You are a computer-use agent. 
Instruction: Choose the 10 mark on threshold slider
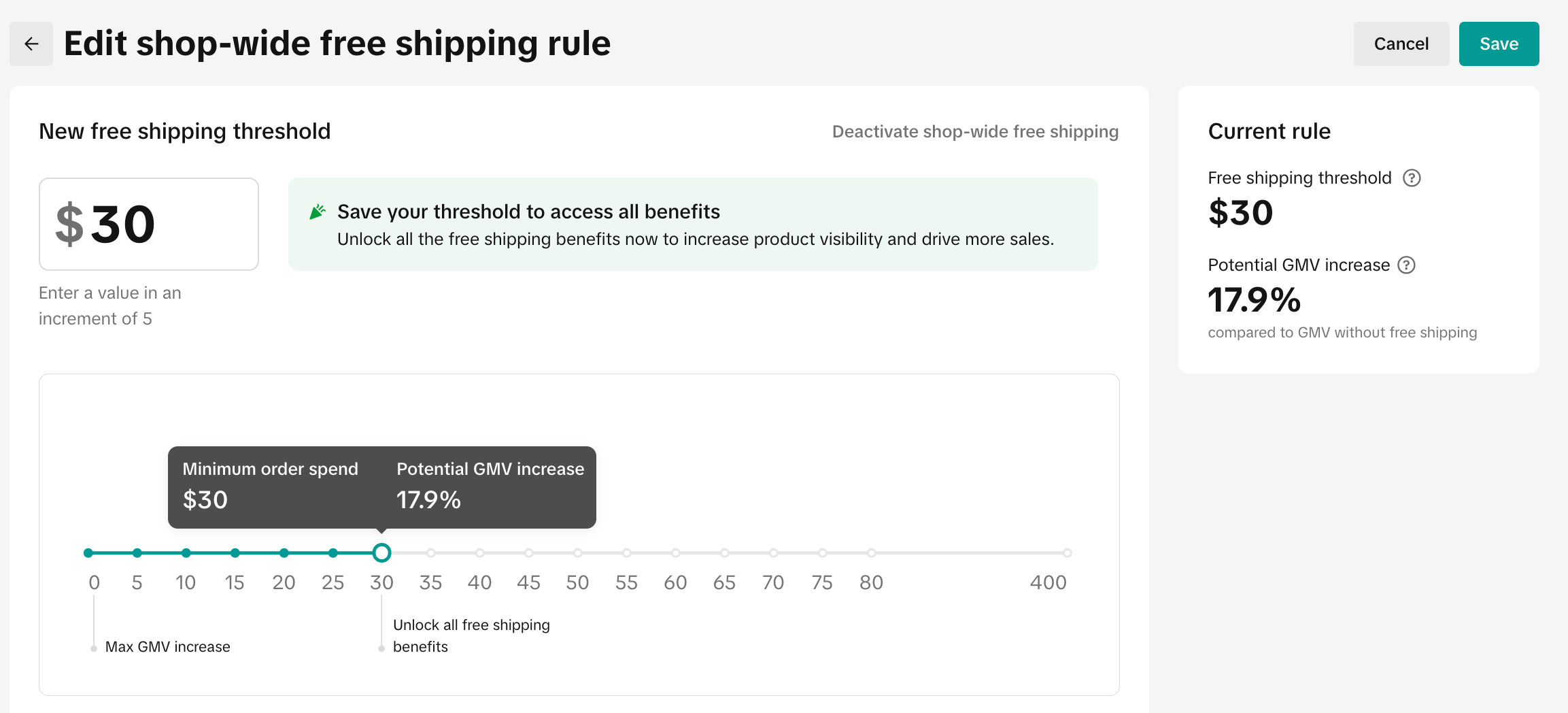pos(186,553)
